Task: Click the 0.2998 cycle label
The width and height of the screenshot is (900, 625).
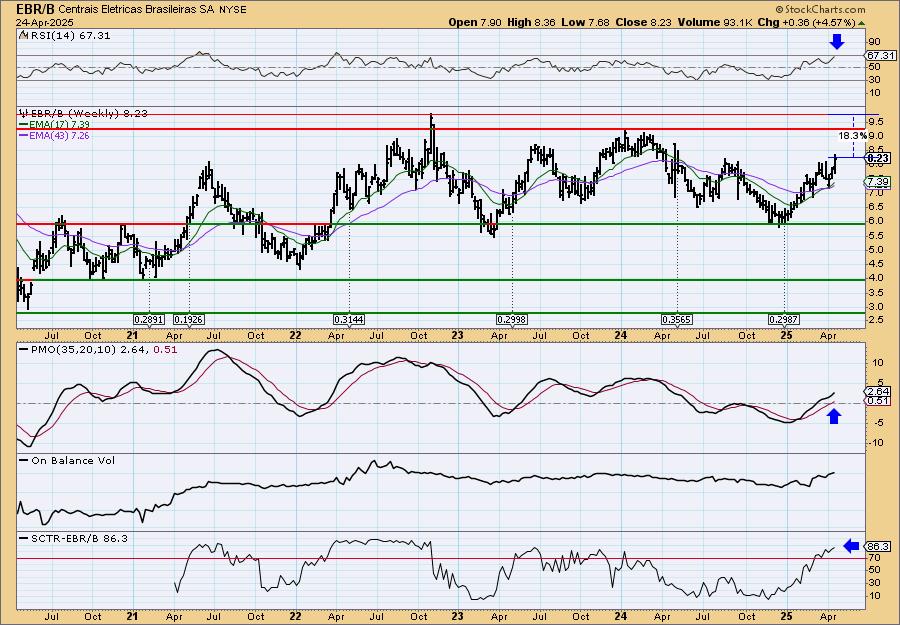Action: (512, 319)
